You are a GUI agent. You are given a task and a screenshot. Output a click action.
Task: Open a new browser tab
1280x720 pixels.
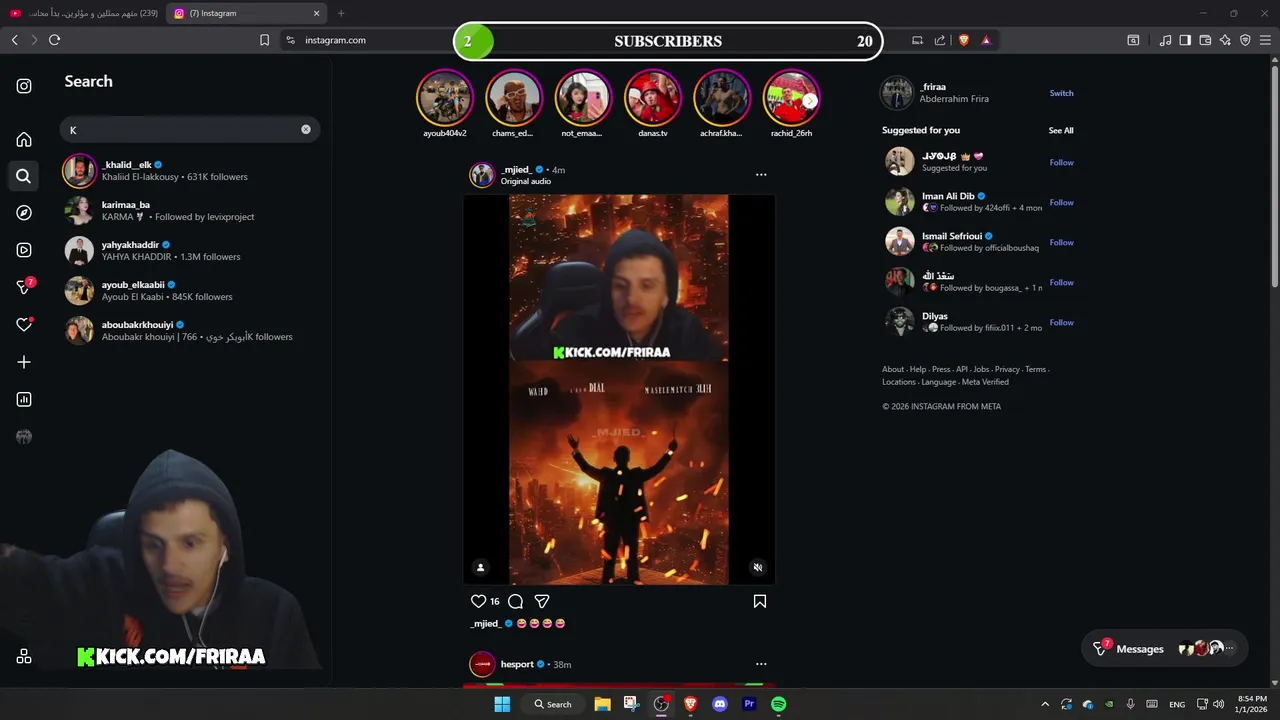pyautogui.click(x=341, y=13)
